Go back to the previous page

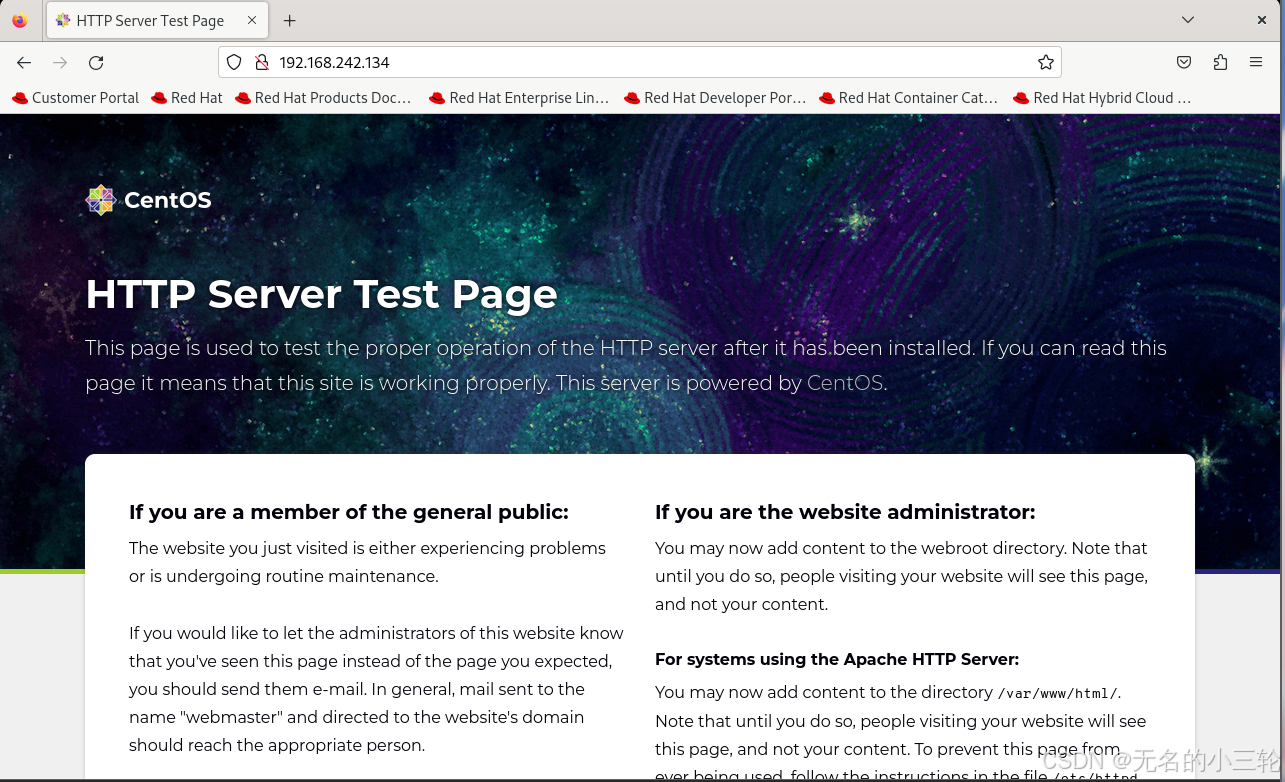point(24,62)
